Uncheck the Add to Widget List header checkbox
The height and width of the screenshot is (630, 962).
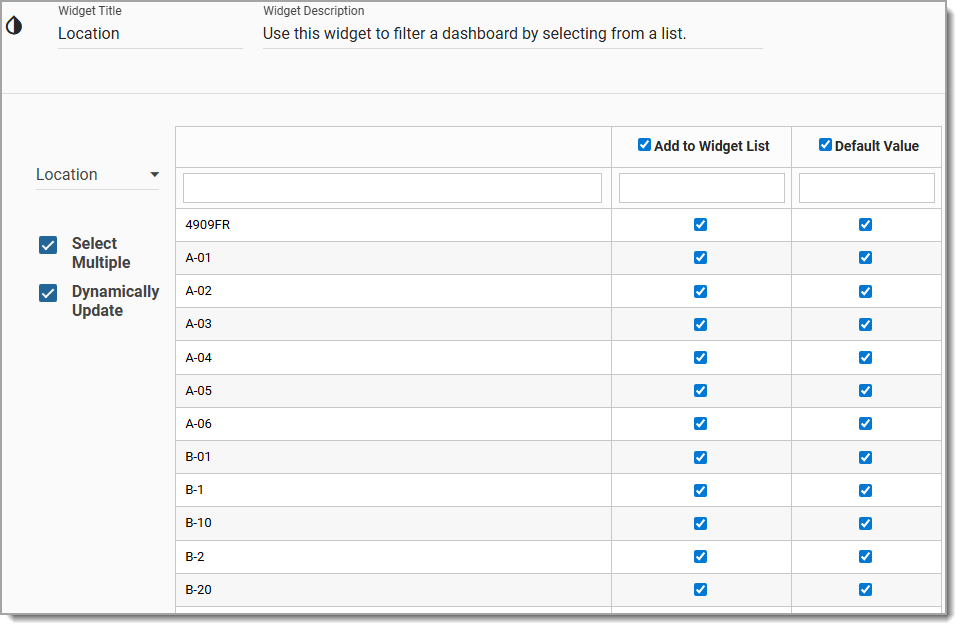click(644, 143)
